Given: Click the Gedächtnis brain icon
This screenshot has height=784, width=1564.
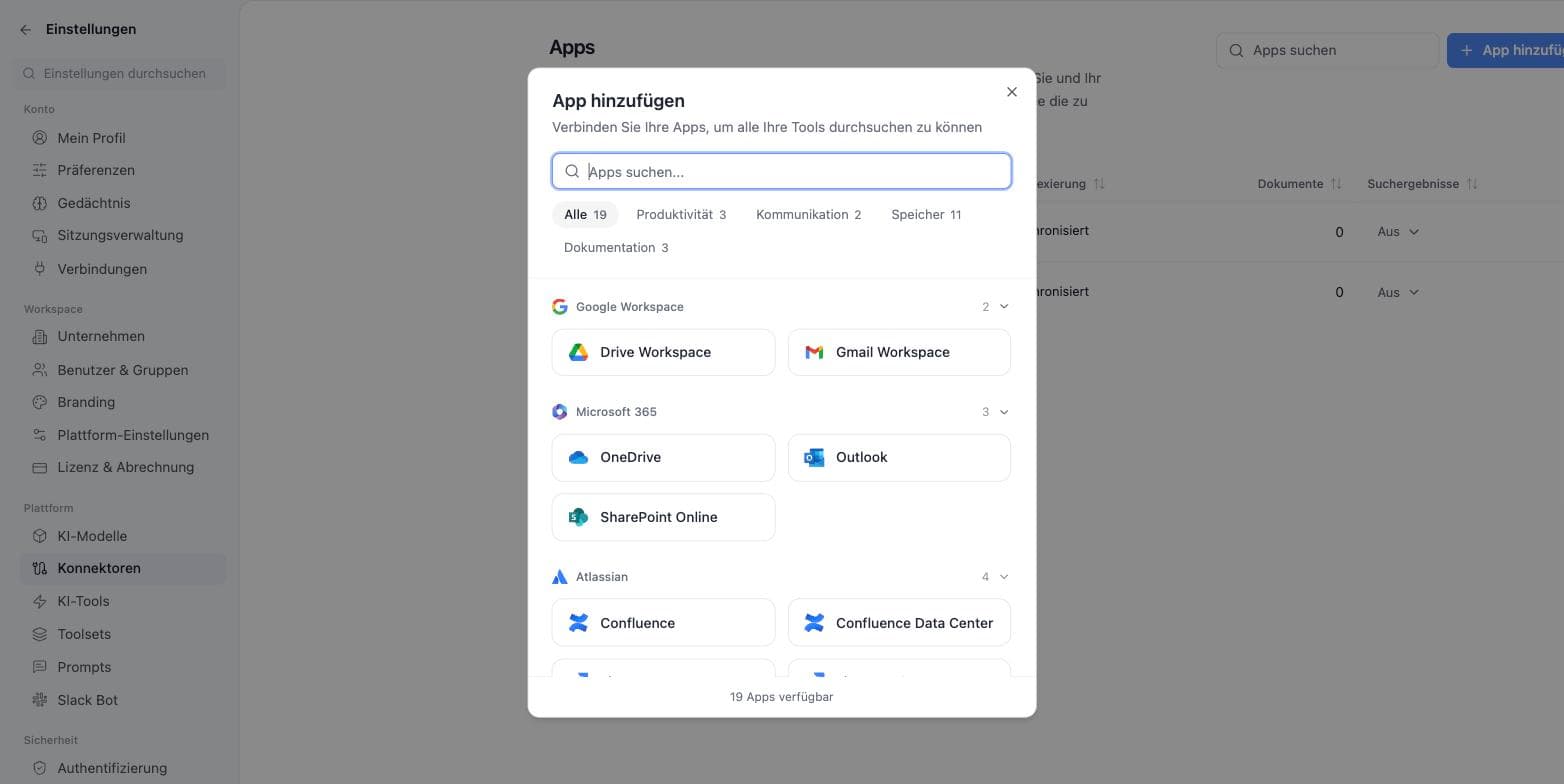Looking at the screenshot, I should (x=40, y=203).
